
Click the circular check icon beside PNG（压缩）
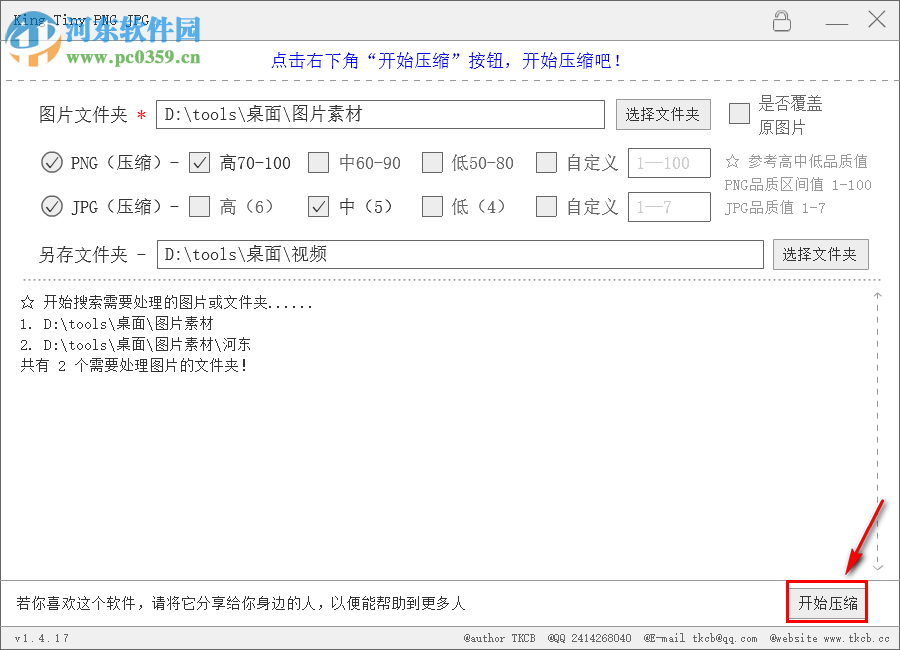coord(51,163)
